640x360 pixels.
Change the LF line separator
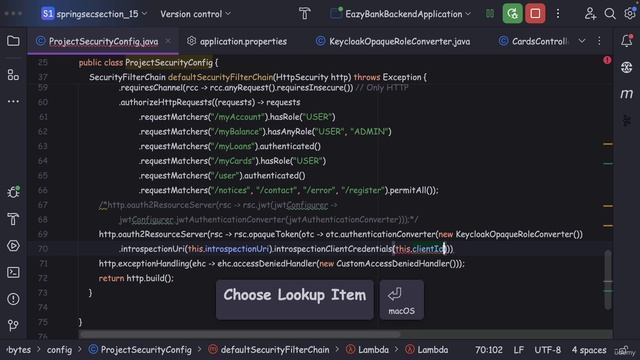(518, 350)
